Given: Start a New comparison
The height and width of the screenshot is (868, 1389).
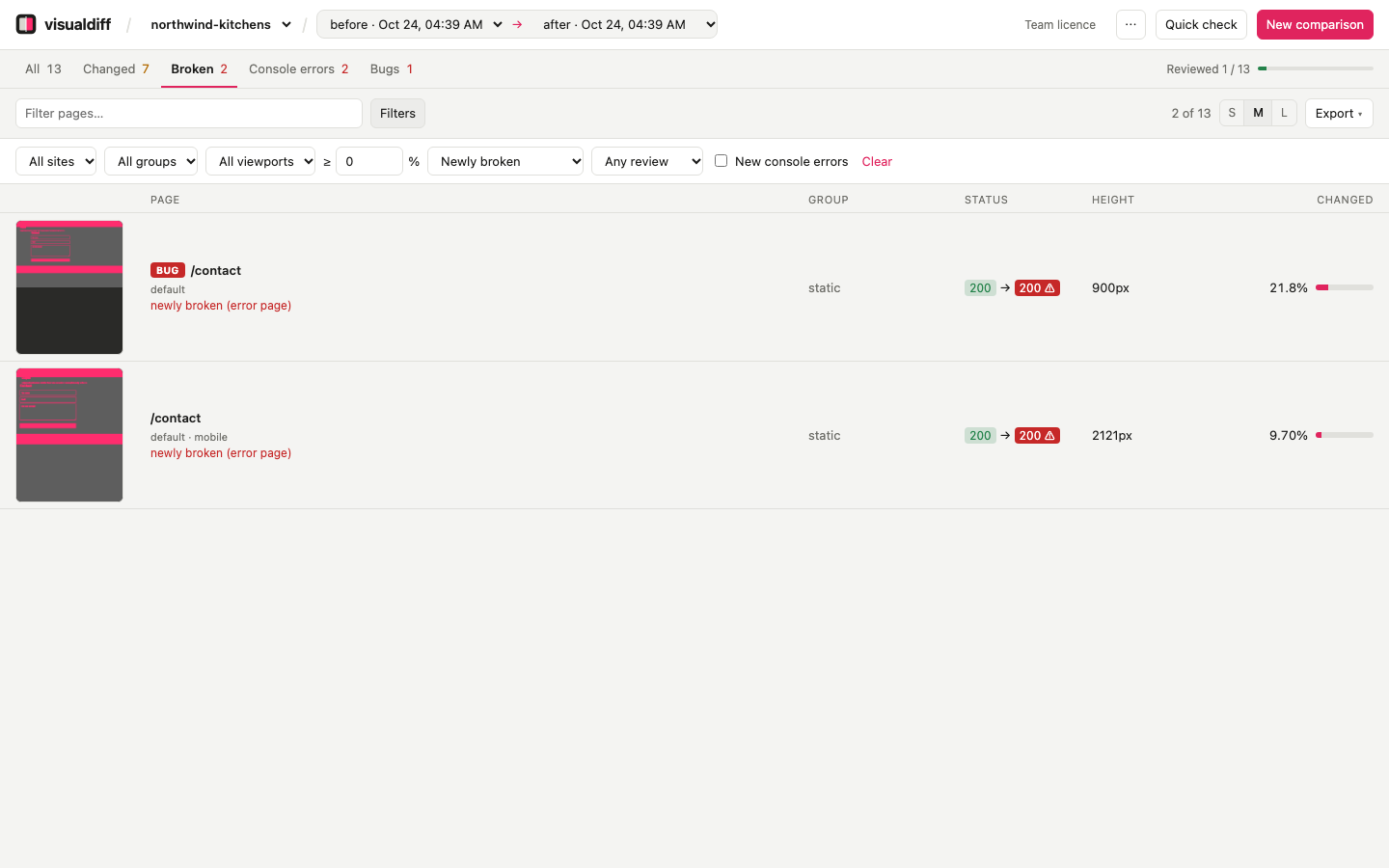Looking at the screenshot, I should coord(1315,24).
